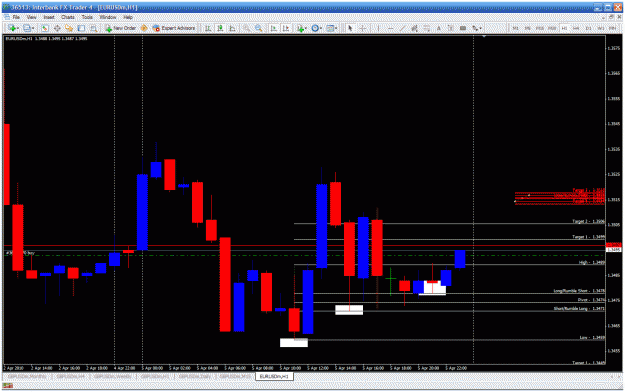Select the Trendline tool
This screenshot has height=392, width=625.
[x=403, y=28]
